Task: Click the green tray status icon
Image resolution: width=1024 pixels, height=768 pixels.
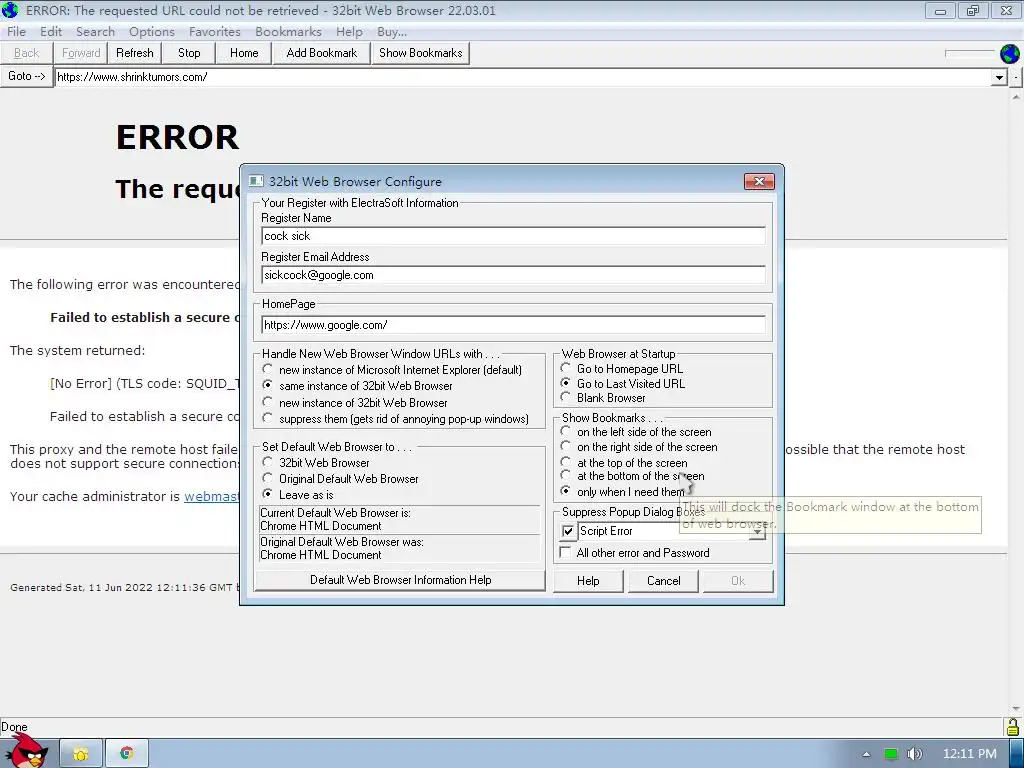Action: pos(890,754)
